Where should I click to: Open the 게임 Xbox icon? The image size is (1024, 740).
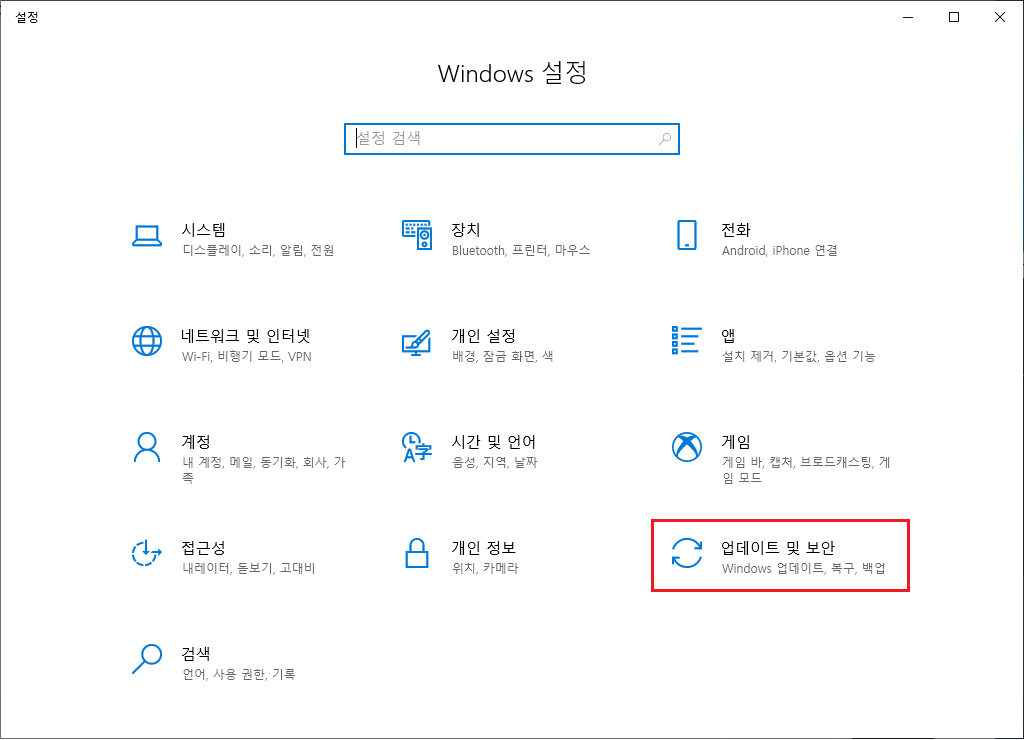tap(686, 447)
